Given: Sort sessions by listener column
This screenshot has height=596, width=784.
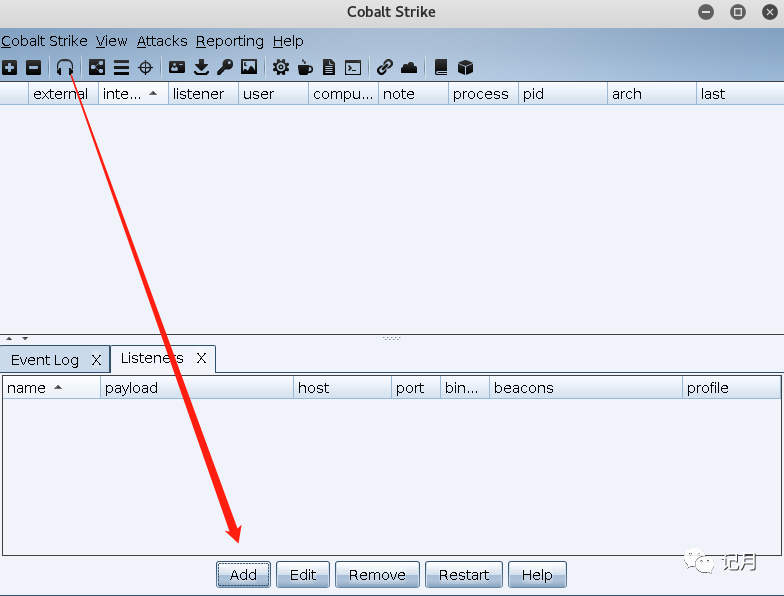Looking at the screenshot, I should pos(203,94).
